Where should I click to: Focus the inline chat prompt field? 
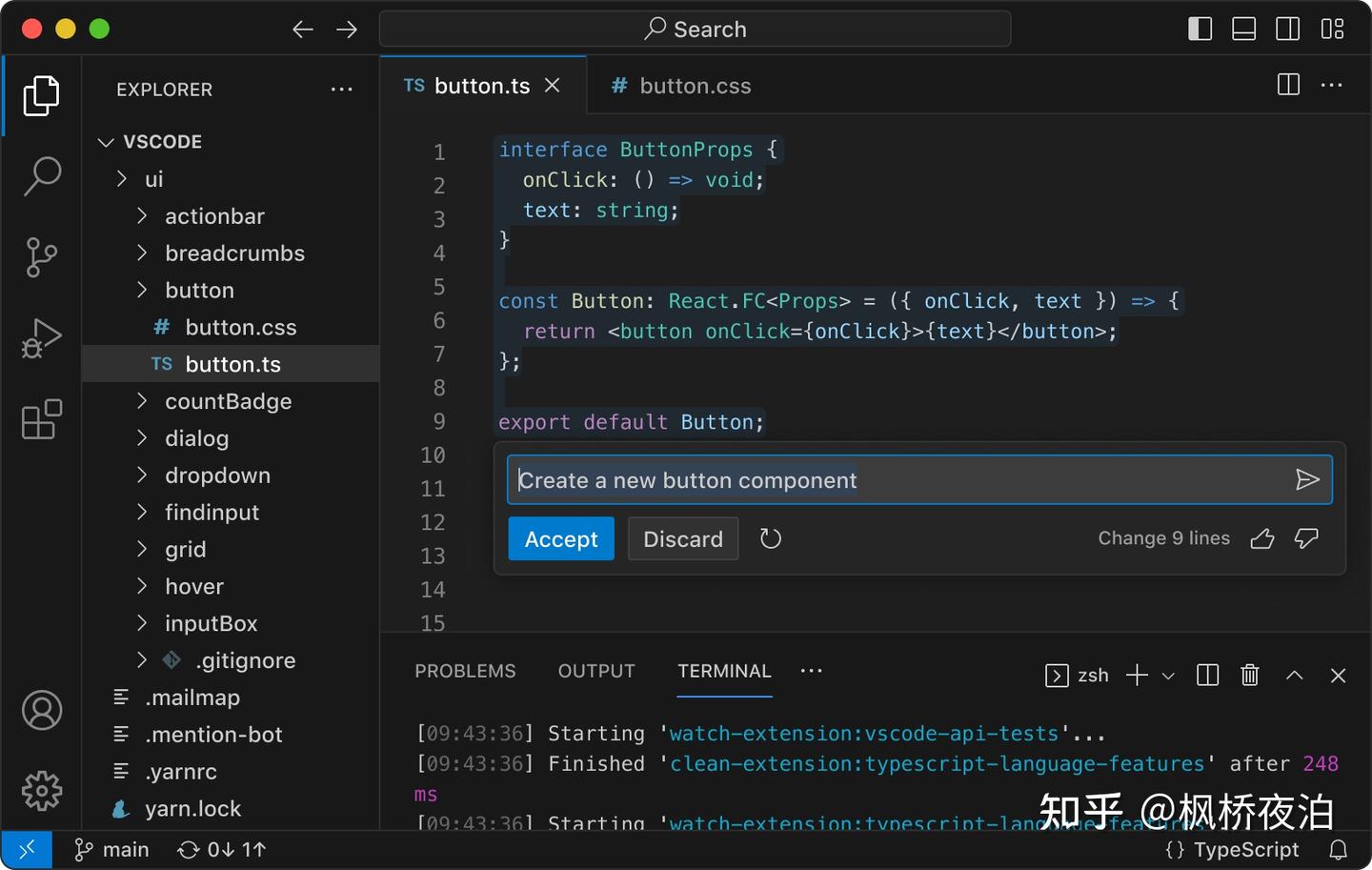[919, 479]
